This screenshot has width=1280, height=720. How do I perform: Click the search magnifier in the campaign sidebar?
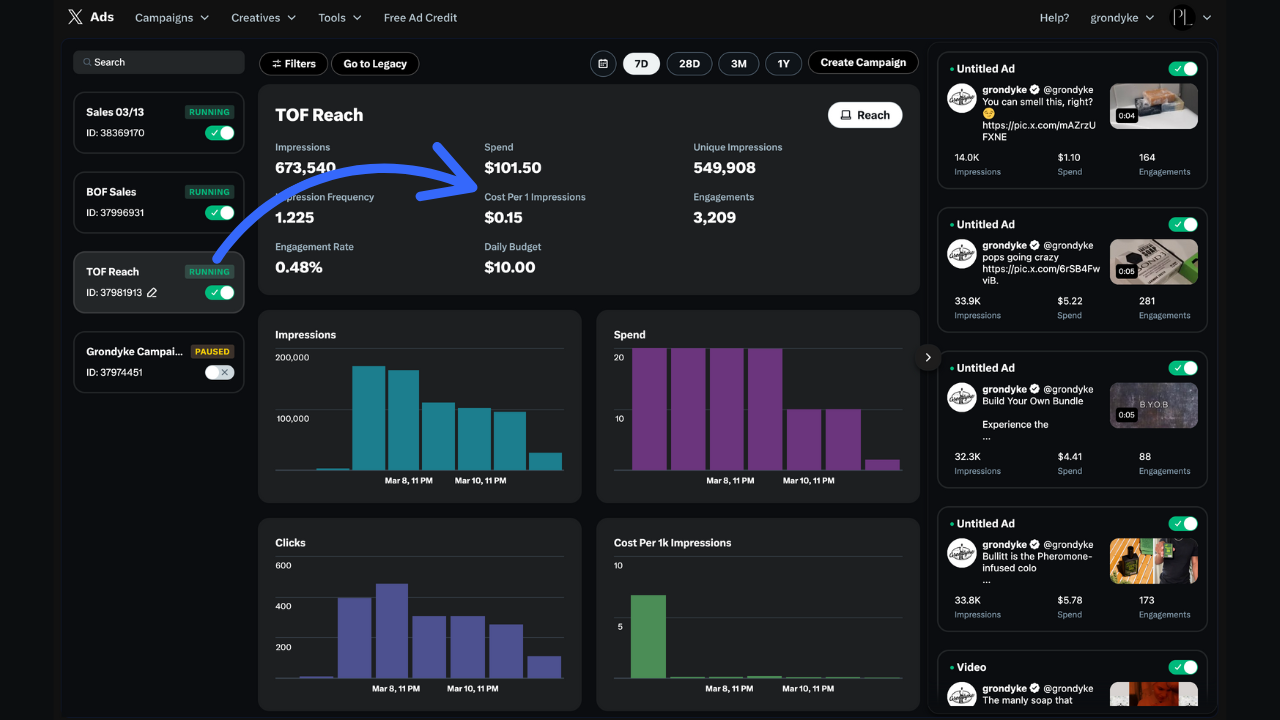coord(88,62)
